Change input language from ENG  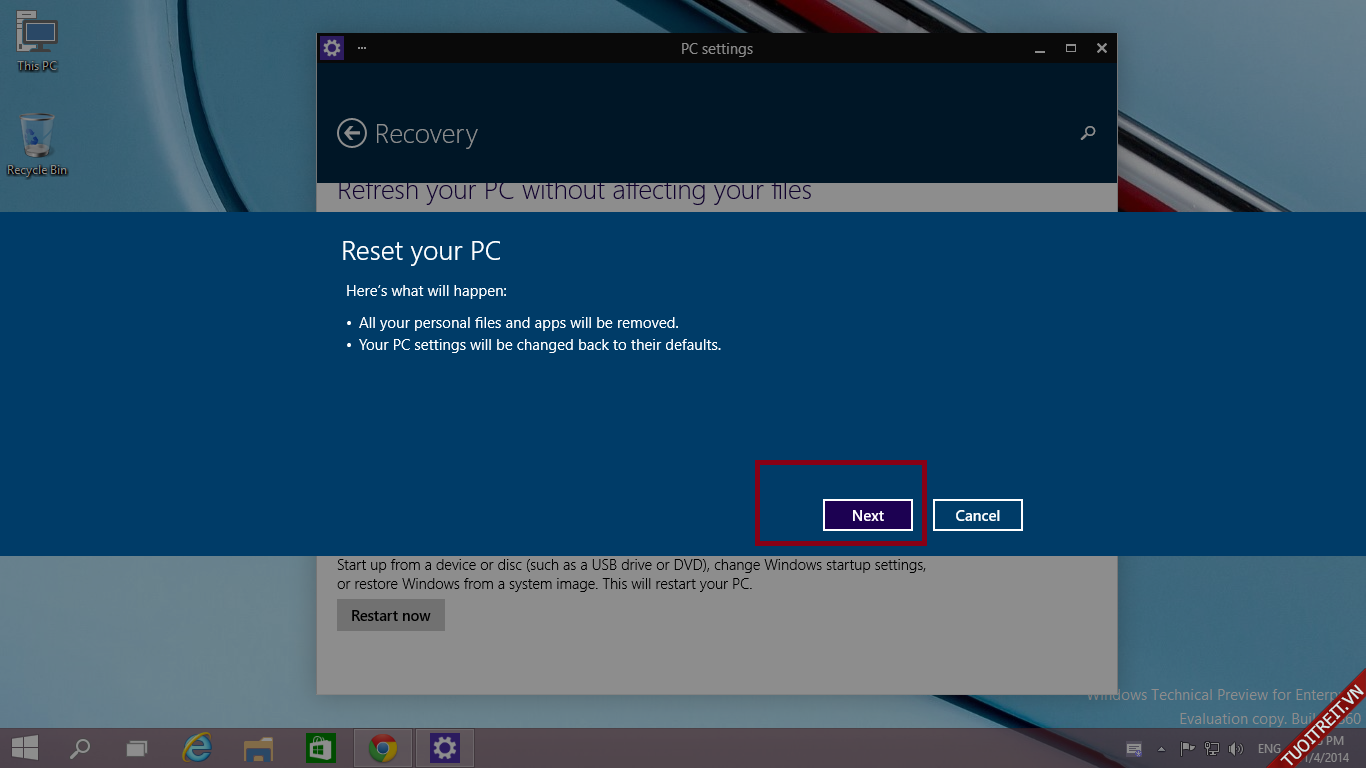(1269, 749)
